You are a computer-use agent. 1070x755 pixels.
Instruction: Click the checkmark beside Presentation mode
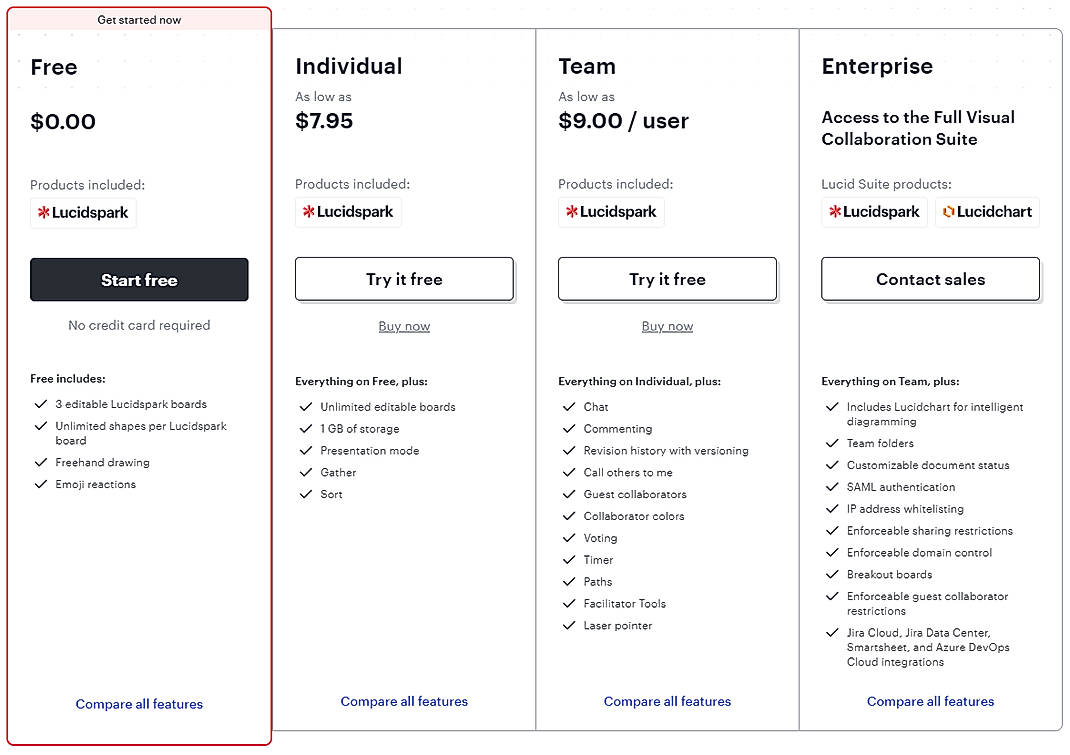pos(306,450)
